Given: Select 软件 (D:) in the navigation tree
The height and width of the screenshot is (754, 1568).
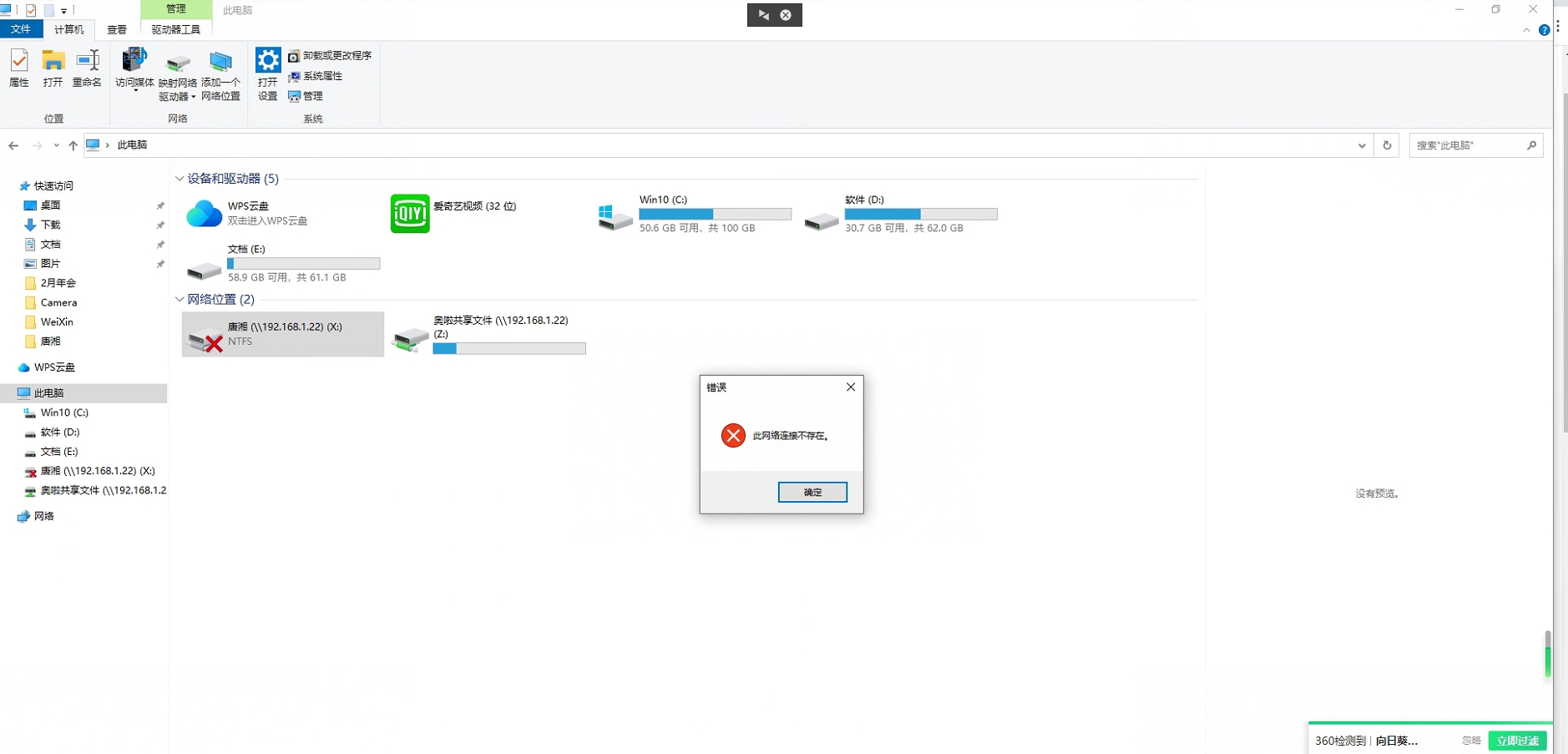Looking at the screenshot, I should (60, 433).
